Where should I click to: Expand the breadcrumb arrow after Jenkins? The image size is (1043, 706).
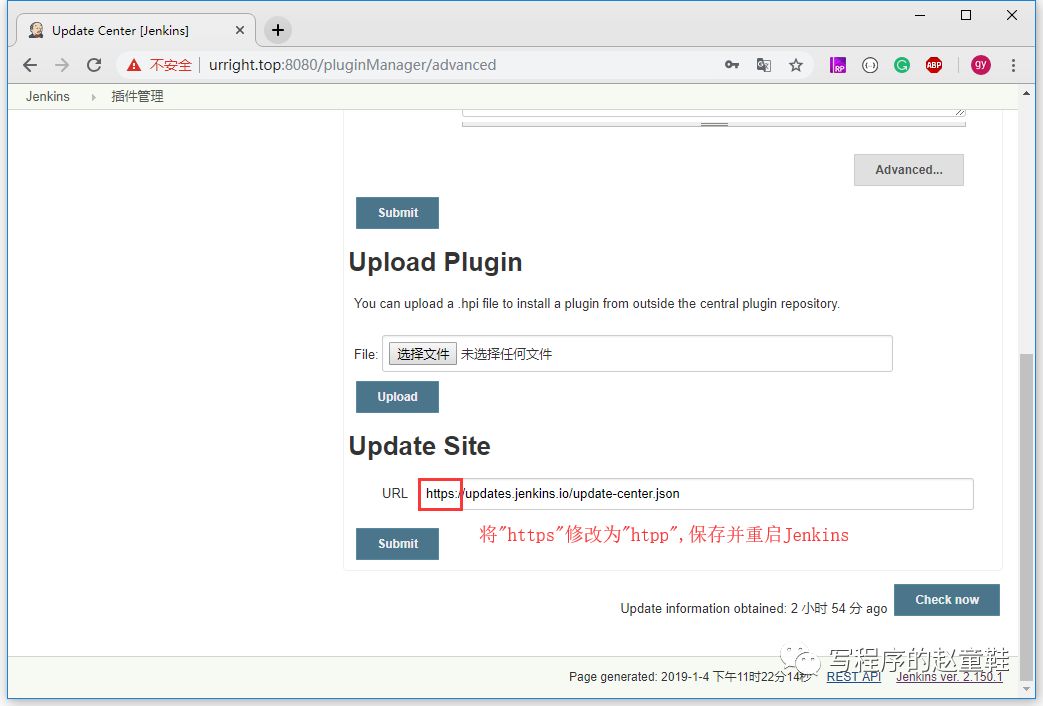[x=93, y=97]
